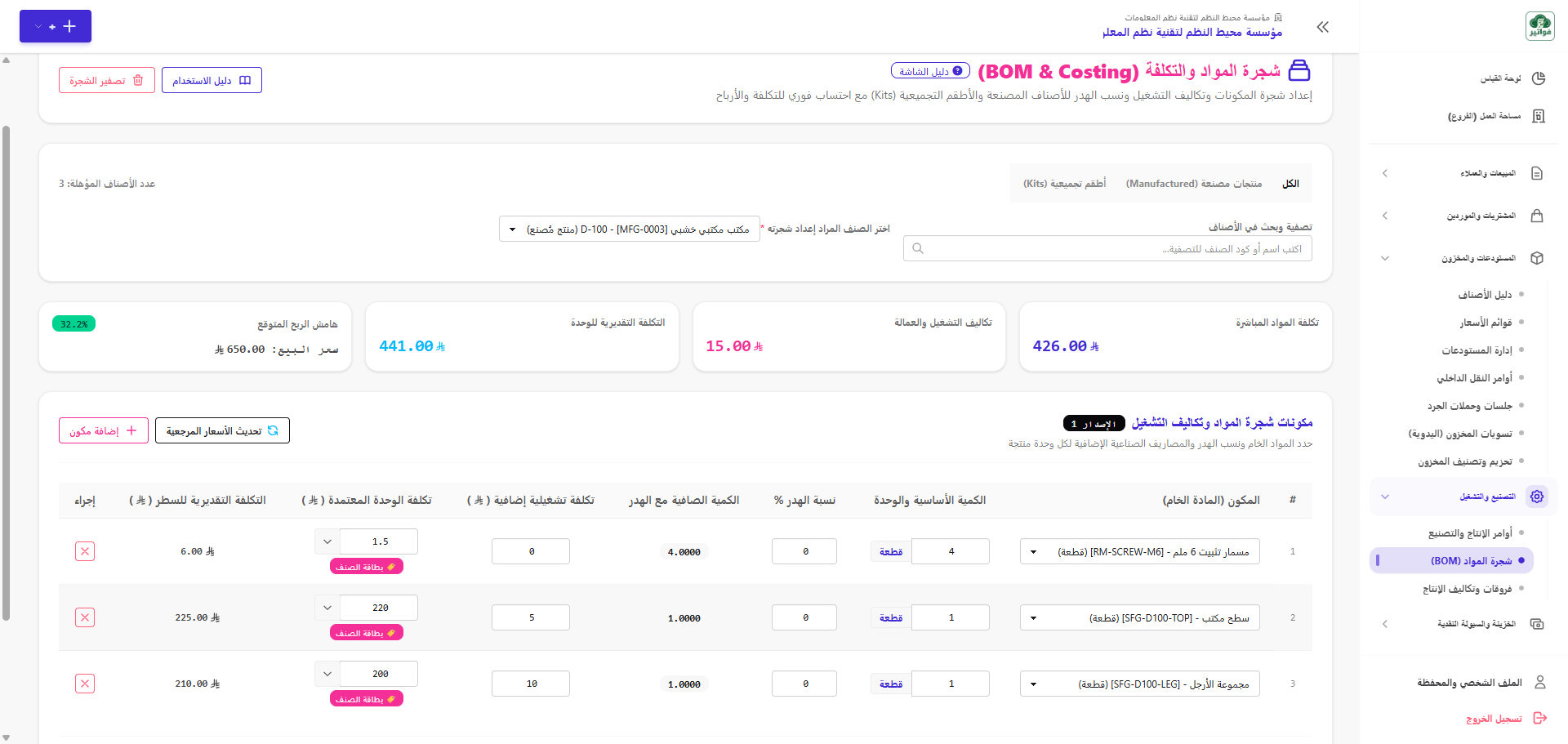Switch to Manufactured products tab
The image size is (1568, 744).
point(1194,184)
